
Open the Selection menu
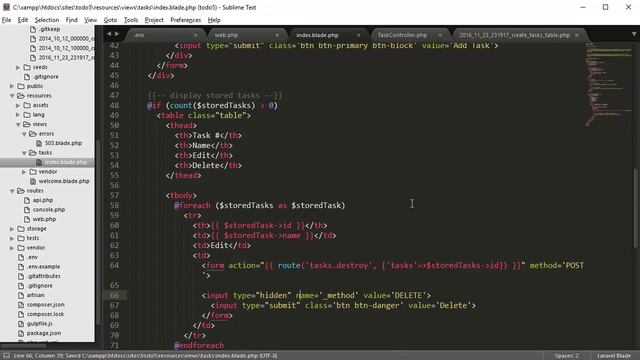coord(47,20)
